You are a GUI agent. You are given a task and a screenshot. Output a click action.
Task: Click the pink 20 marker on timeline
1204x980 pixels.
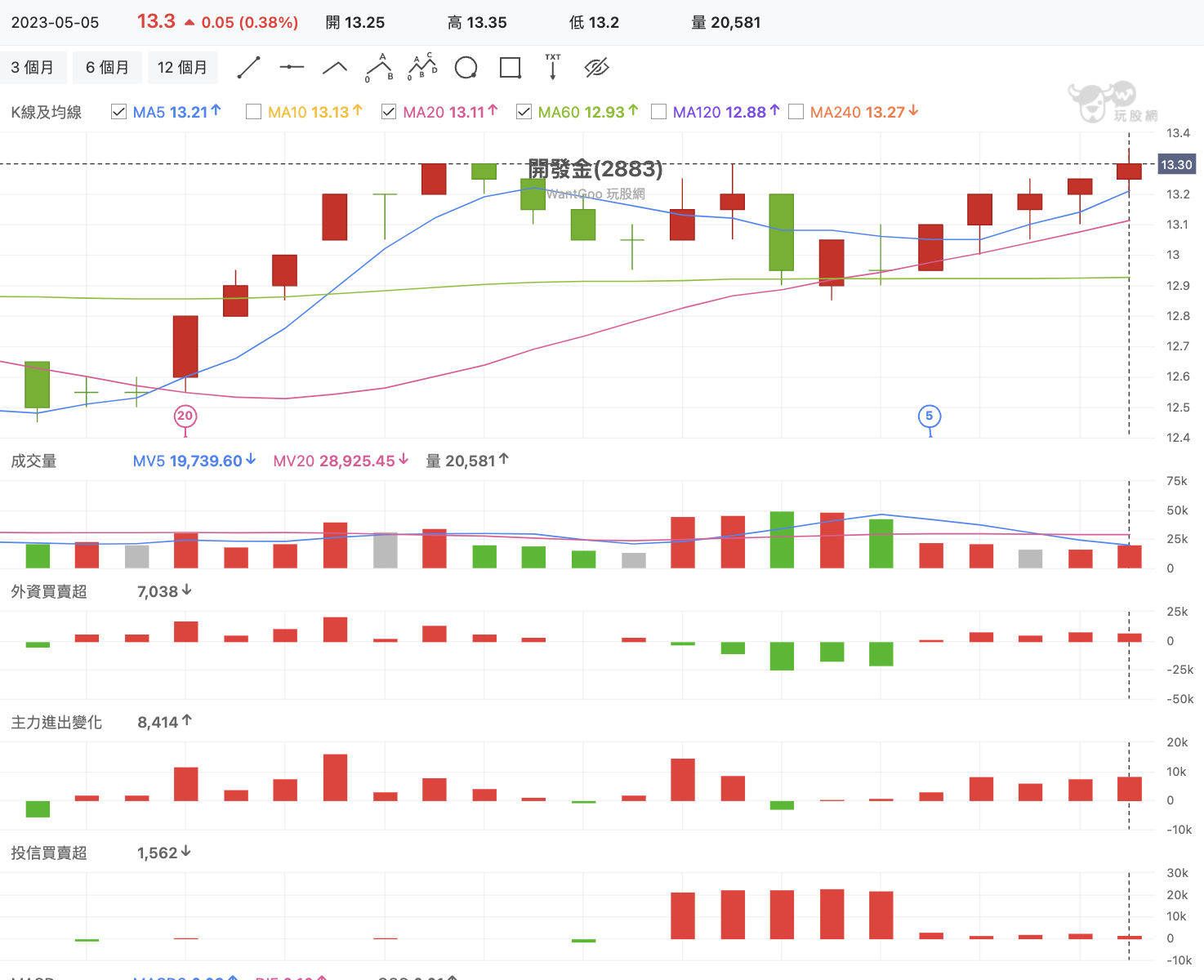(185, 416)
